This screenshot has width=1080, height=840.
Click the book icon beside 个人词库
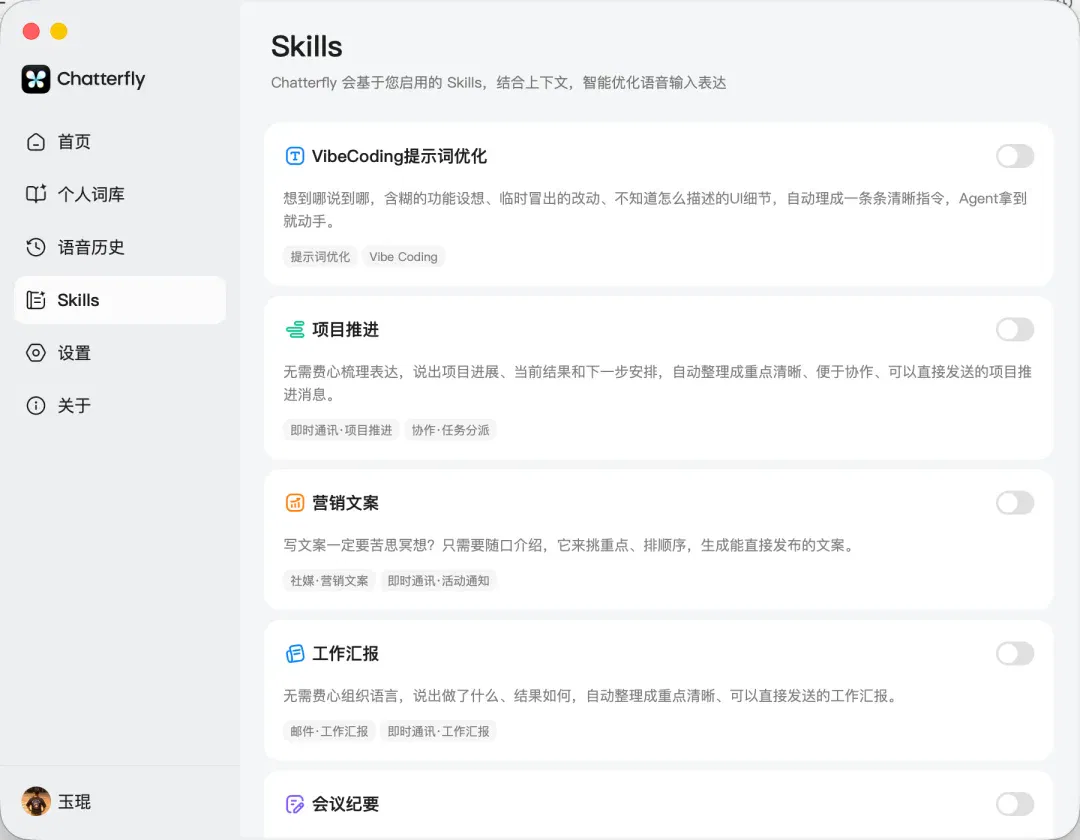coord(36,194)
